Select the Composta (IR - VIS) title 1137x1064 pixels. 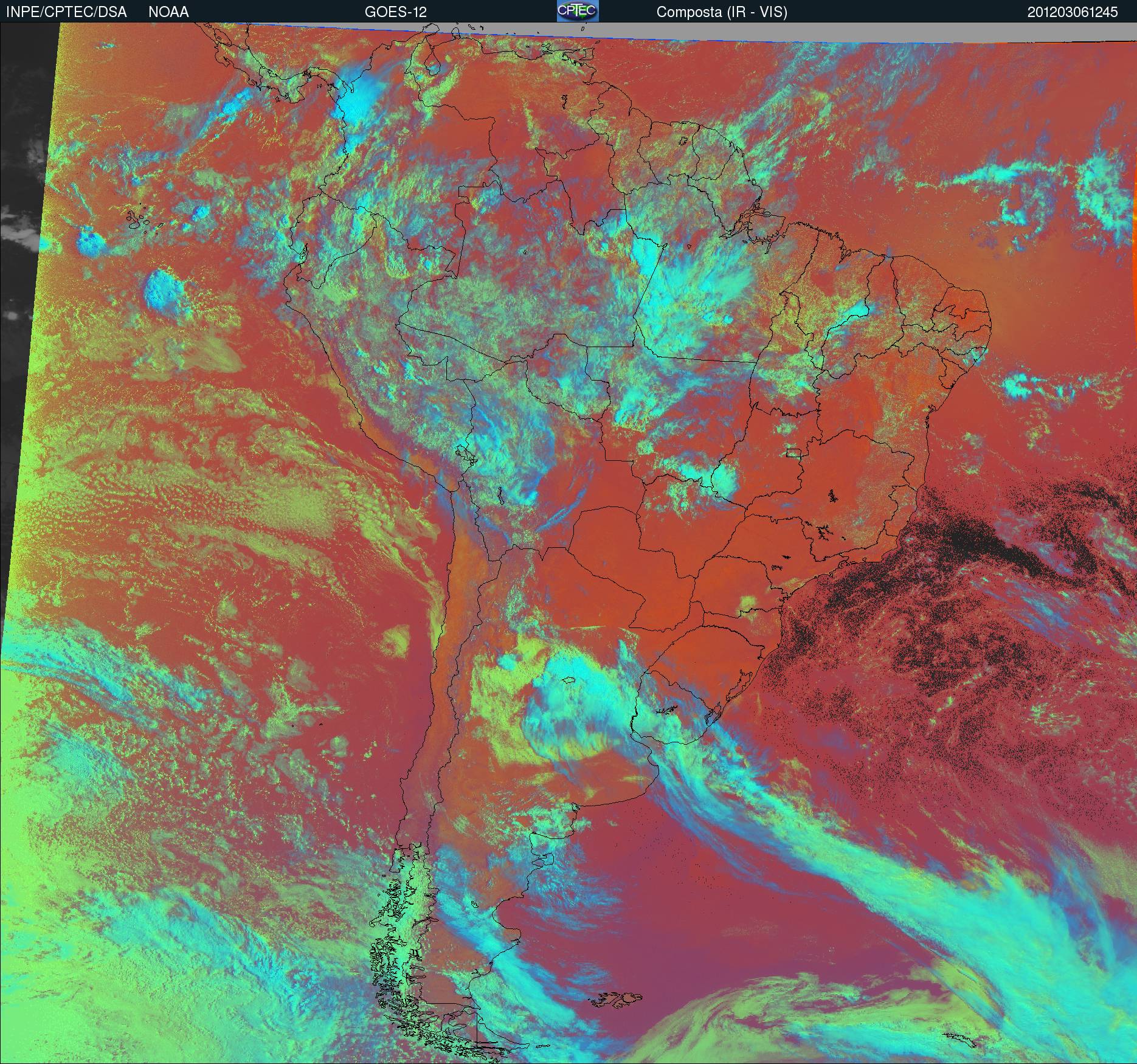(722, 12)
